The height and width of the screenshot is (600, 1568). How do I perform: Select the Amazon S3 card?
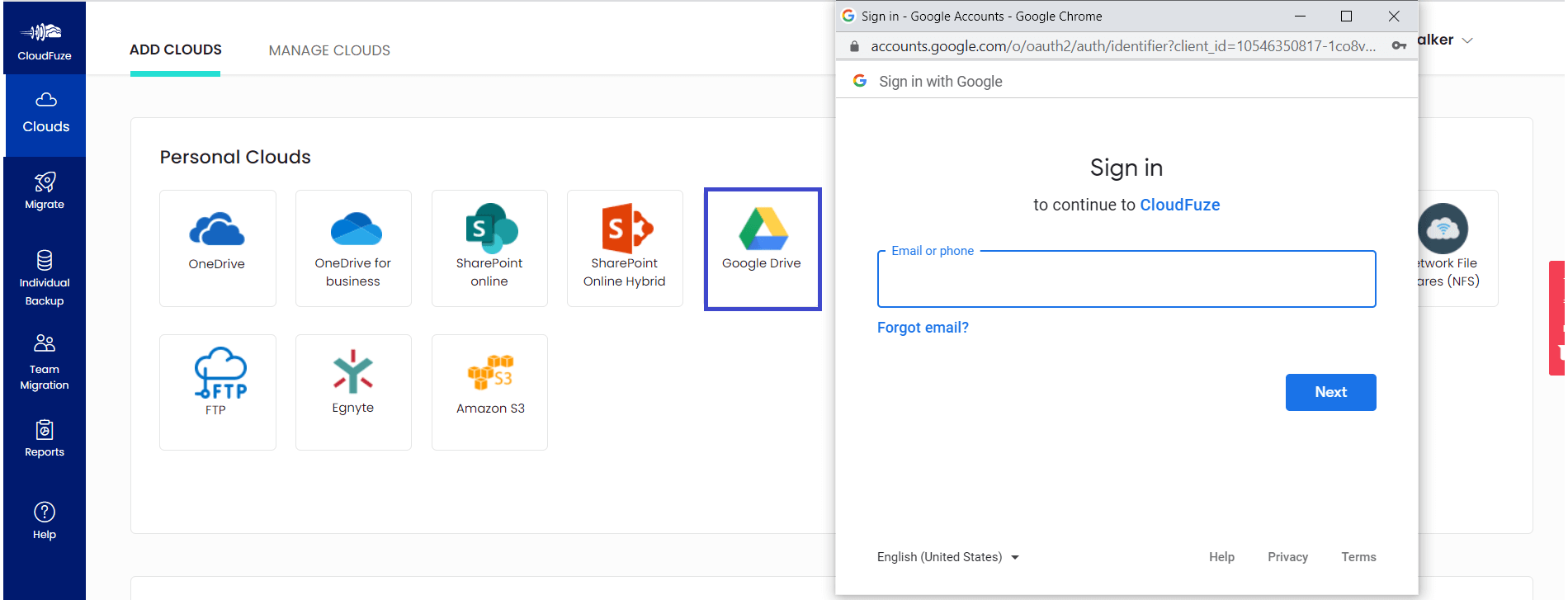[489, 392]
